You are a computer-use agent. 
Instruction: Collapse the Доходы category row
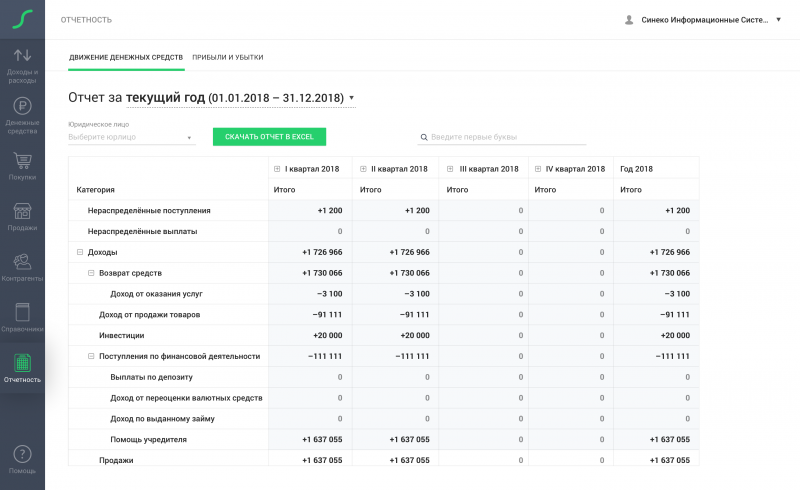click(x=80, y=252)
